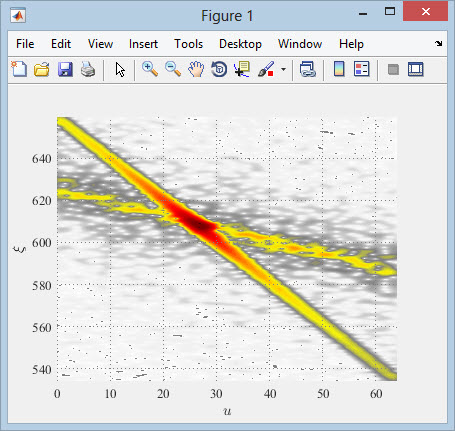This screenshot has height=431, width=455.
Task: Activate the Zoom In tool
Action: (150, 69)
